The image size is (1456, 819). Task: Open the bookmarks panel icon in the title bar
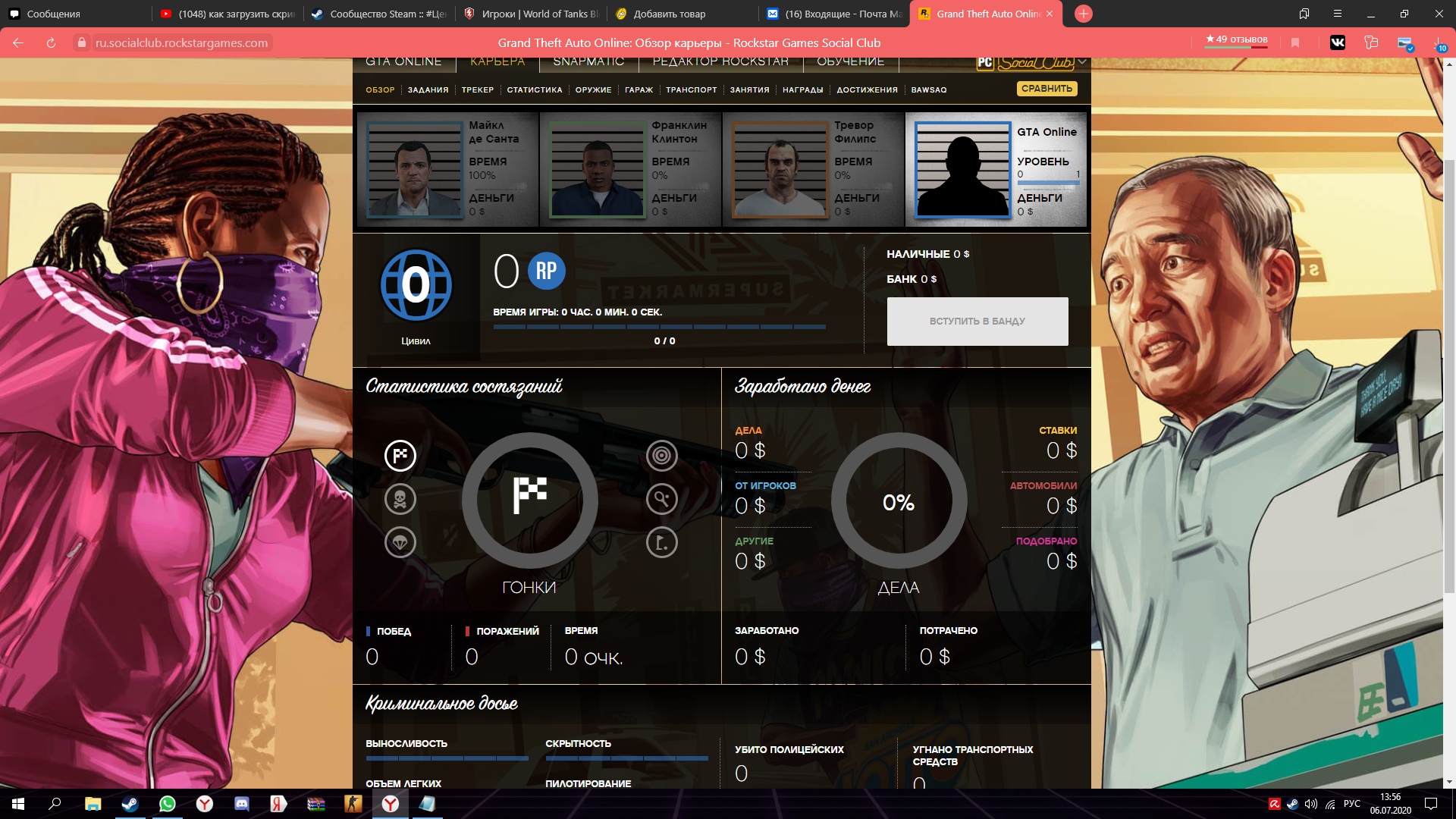[x=1304, y=14]
